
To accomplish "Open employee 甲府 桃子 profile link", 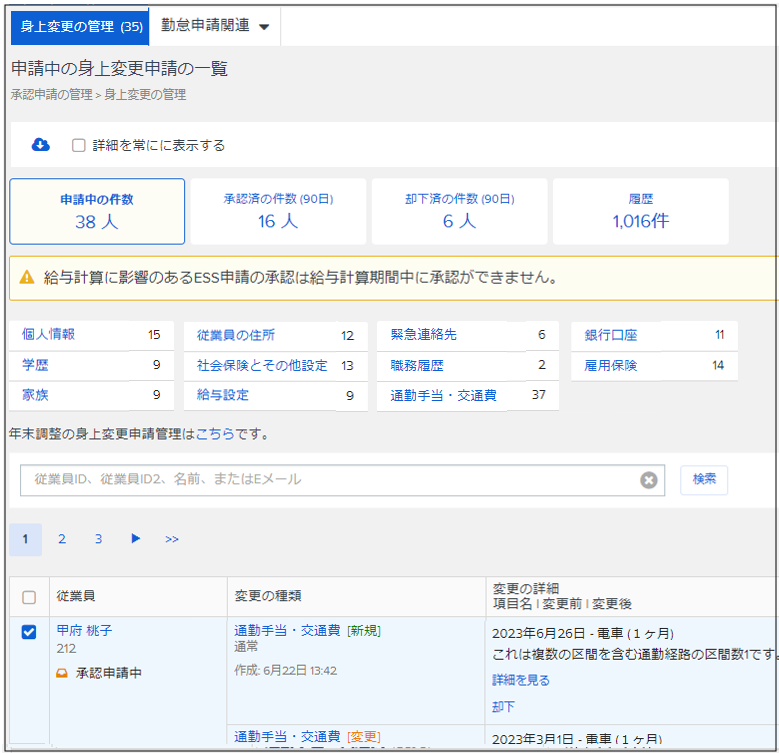I will [84, 630].
